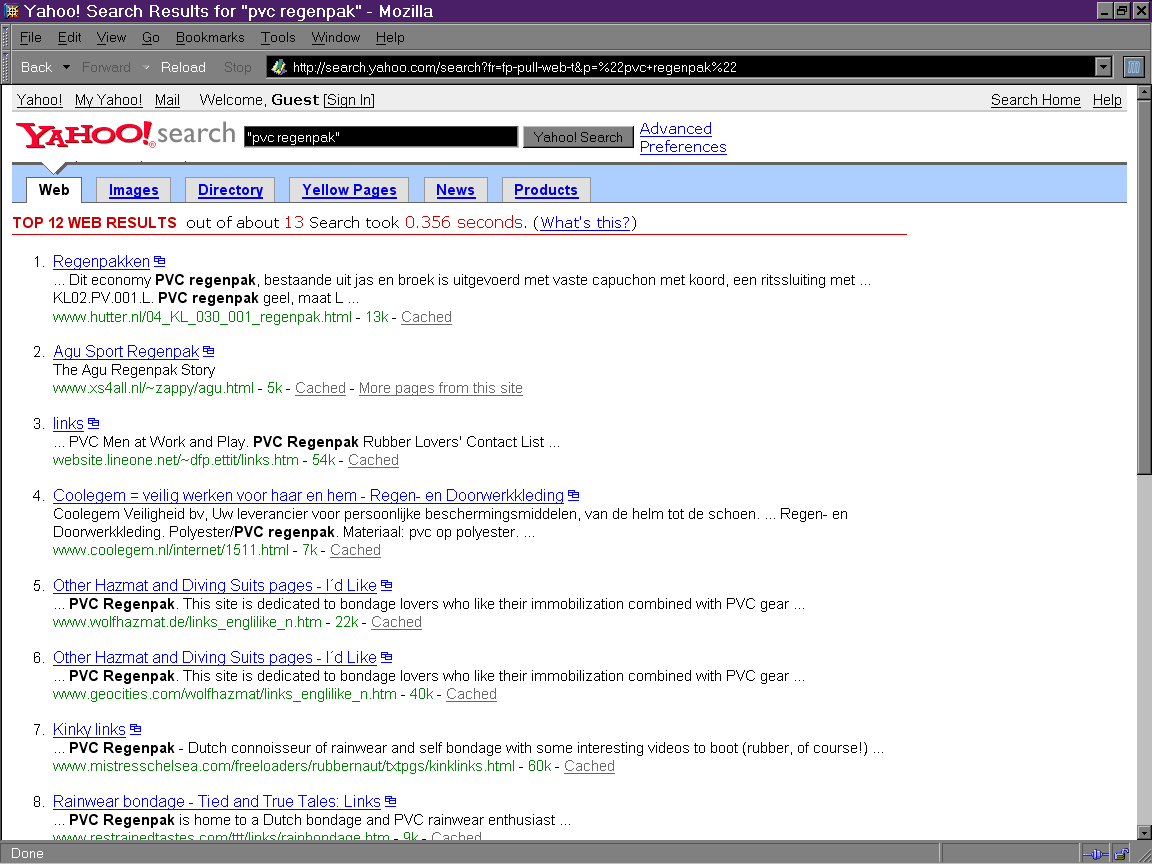Image resolution: width=1152 pixels, height=864 pixels.
Task: Open the View menu
Action: (111, 37)
